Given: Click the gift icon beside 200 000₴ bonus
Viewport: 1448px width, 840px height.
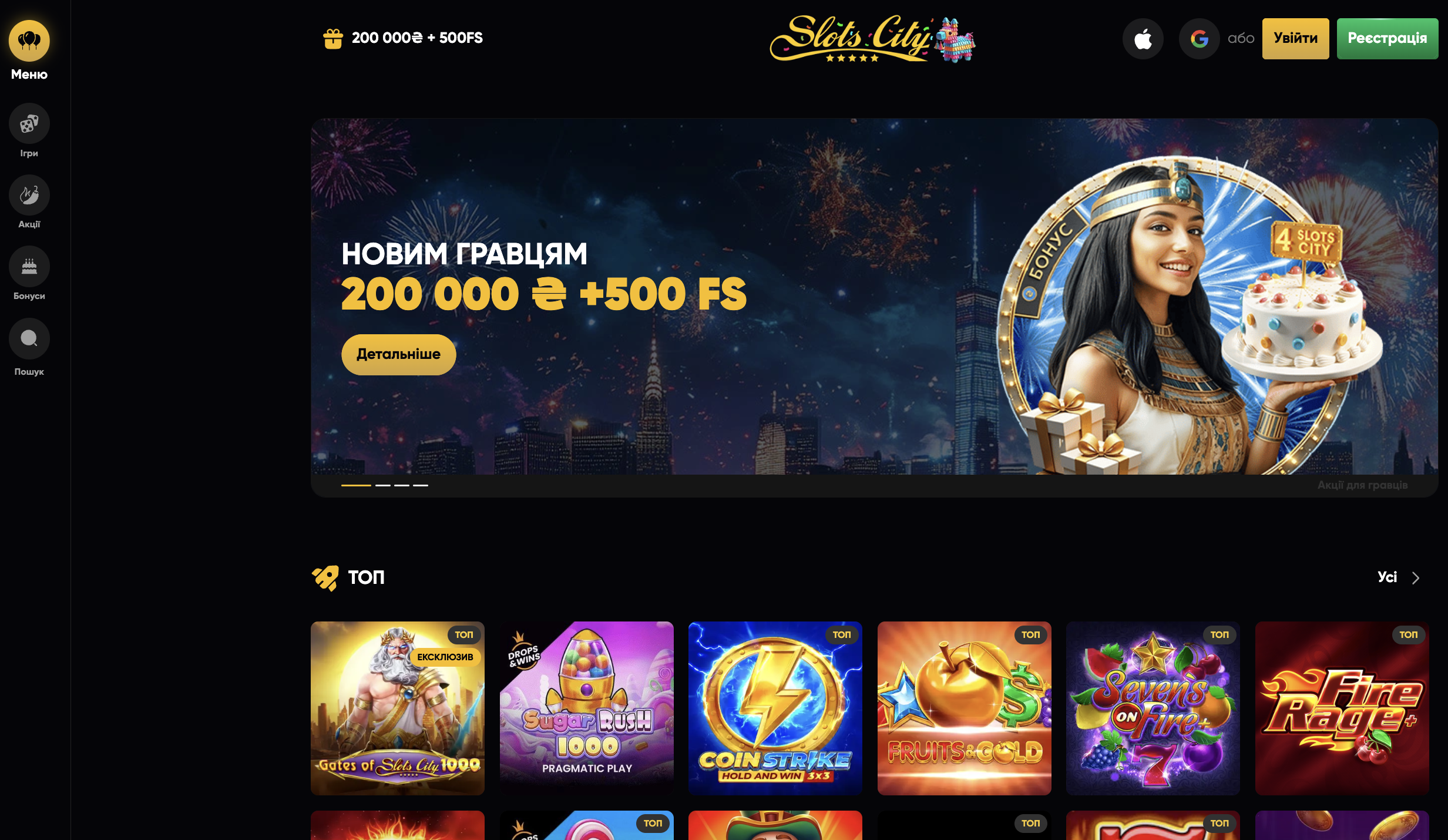Looking at the screenshot, I should point(332,39).
